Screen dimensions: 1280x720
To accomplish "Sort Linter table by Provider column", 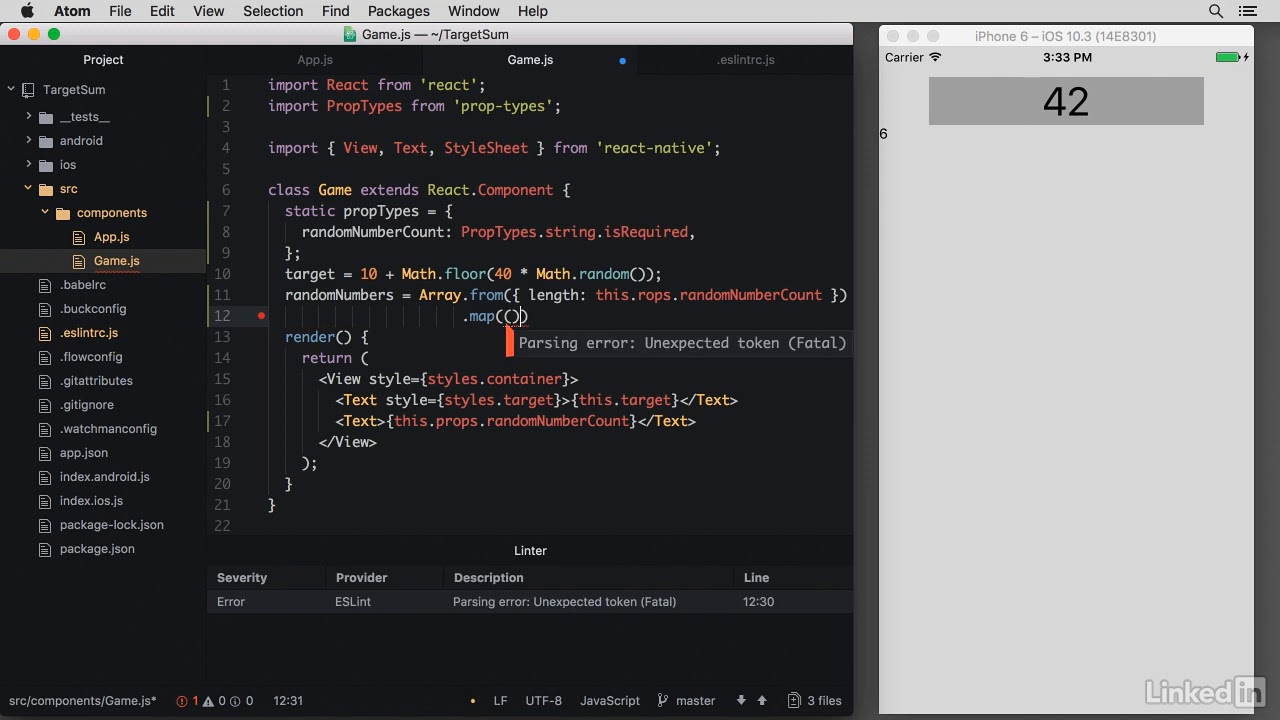I will (361, 578).
